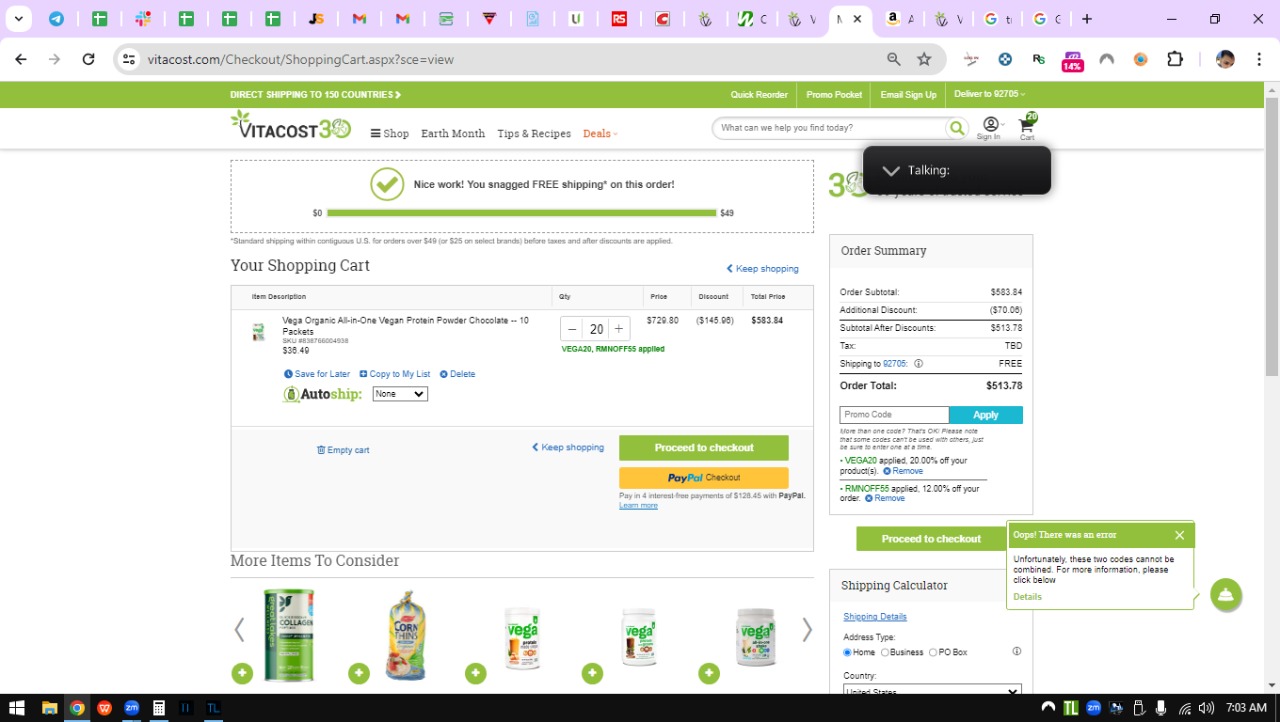The image size is (1280, 722).
Task: Bookmark this page with the star icon
Action: click(x=924, y=59)
